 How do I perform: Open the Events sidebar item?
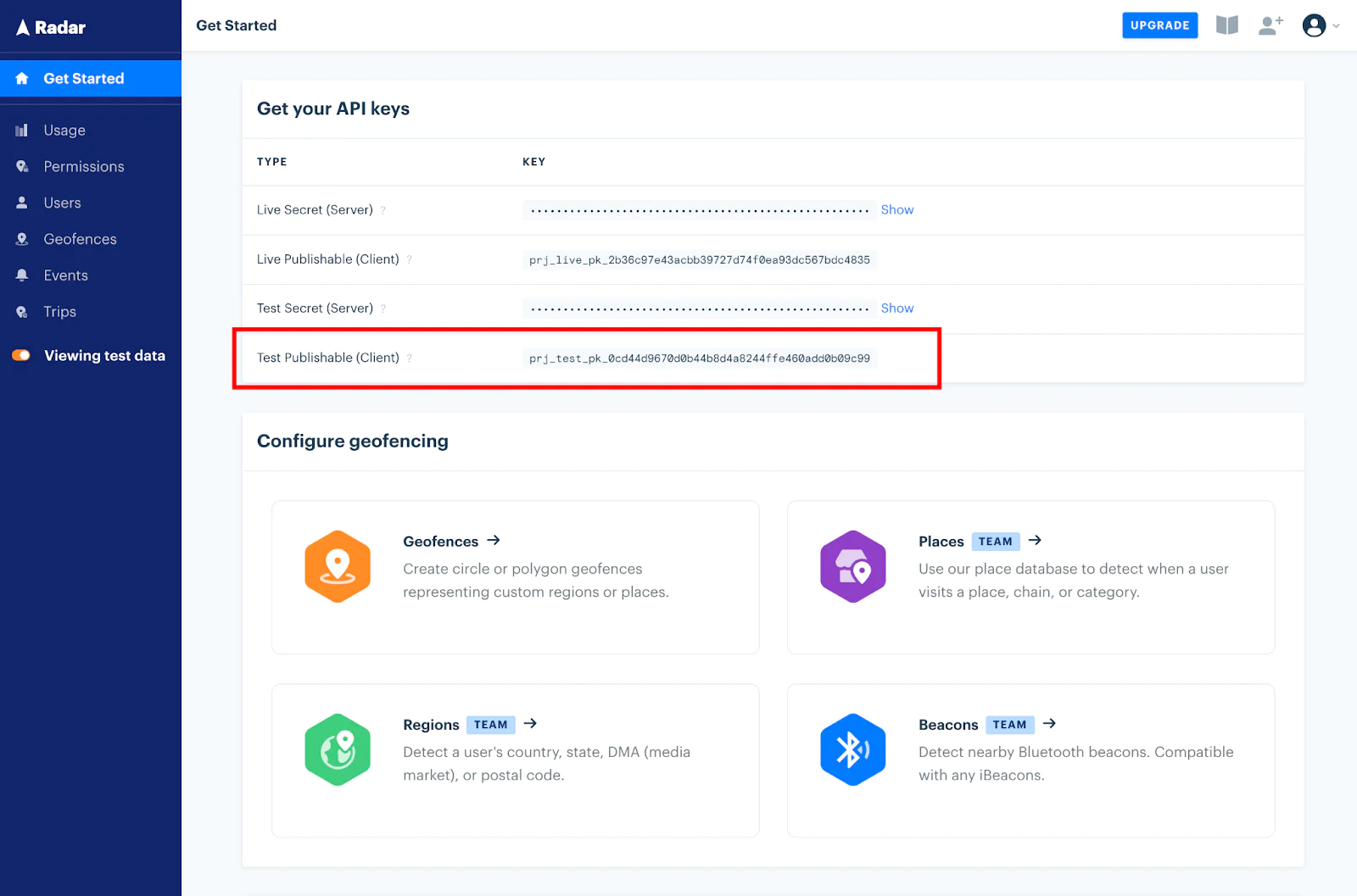point(65,275)
